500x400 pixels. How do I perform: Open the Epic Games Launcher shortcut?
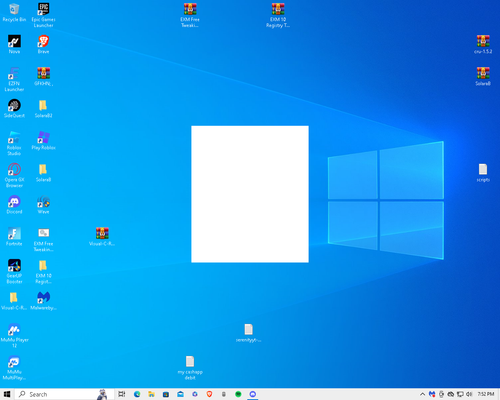click(43, 15)
